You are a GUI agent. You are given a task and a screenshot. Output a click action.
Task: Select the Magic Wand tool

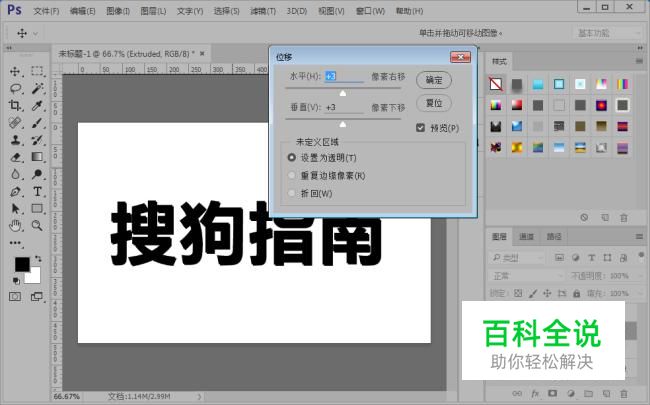click(37, 88)
